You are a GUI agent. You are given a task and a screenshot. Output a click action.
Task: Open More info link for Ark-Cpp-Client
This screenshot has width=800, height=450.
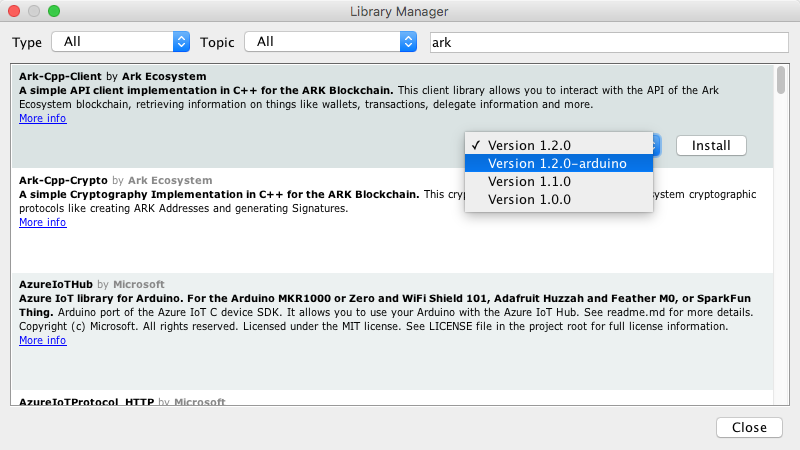[x=42, y=118]
